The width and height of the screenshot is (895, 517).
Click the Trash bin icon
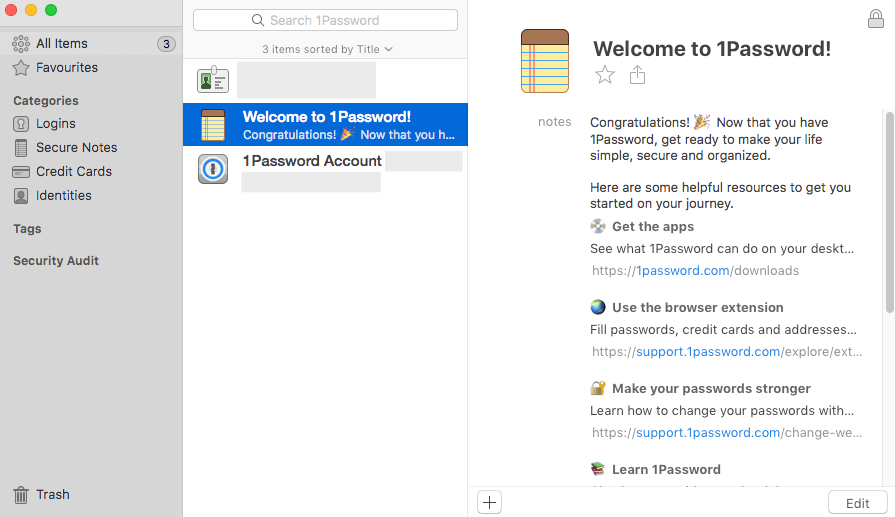point(21,495)
